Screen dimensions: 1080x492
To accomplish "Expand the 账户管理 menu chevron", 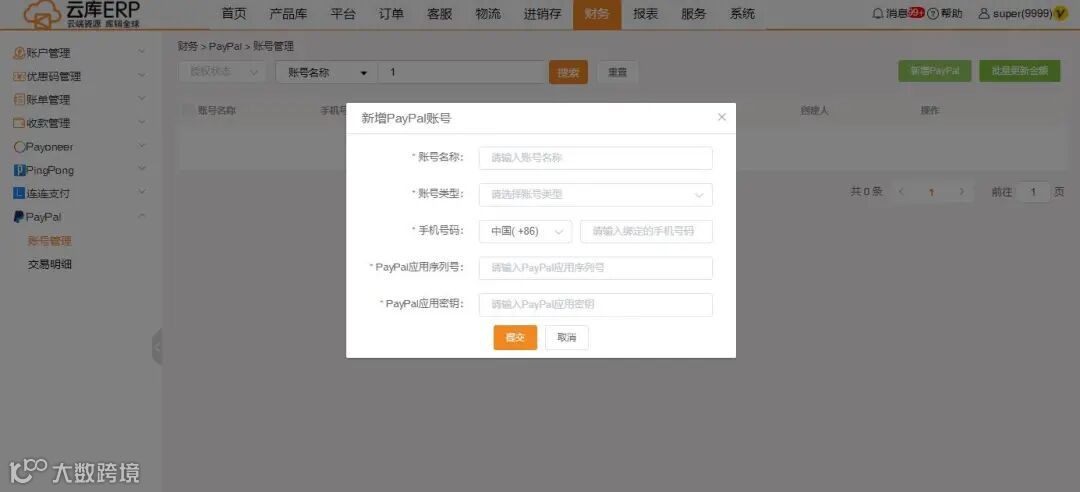I will [141, 52].
